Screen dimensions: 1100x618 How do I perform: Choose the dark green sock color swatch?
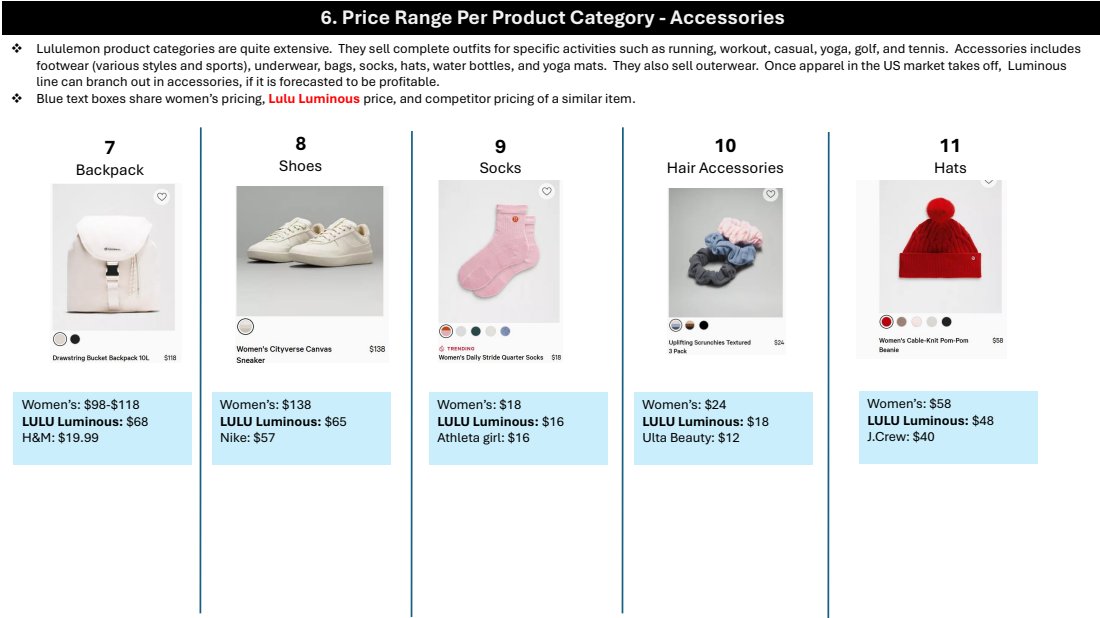click(476, 331)
